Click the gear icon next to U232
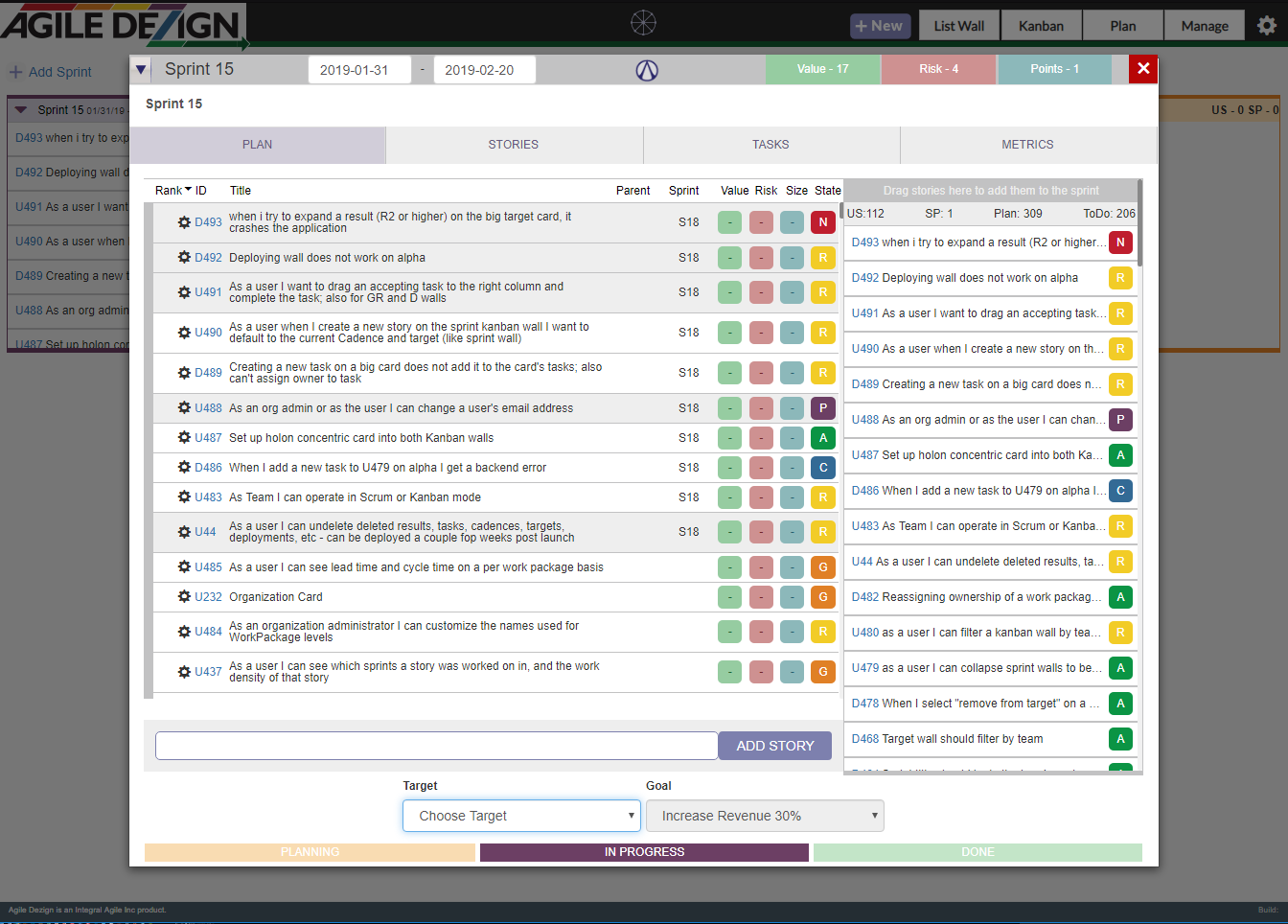The height and width of the screenshot is (924, 1288). pyautogui.click(x=184, y=597)
